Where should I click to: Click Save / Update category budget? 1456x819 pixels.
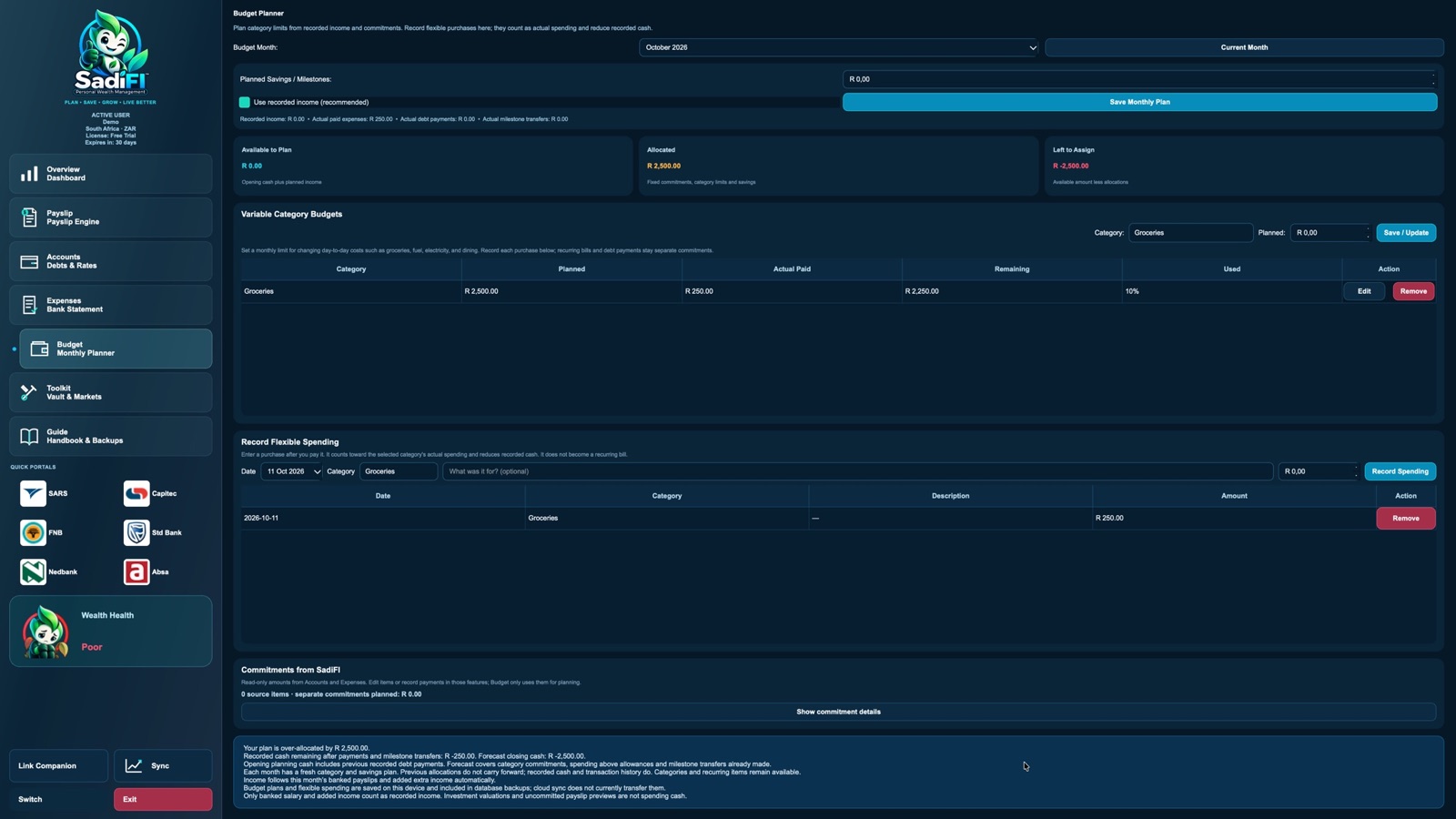[x=1406, y=233]
